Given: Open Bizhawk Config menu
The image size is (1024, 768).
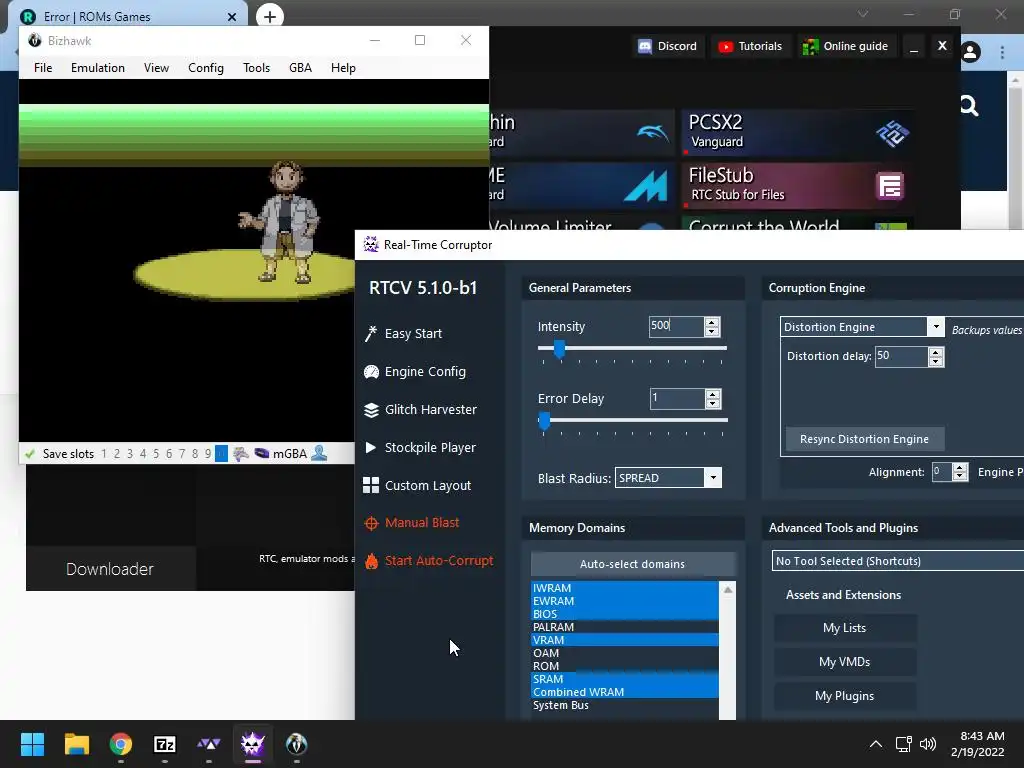Looking at the screenshot, I should click(x=206, y=68).
